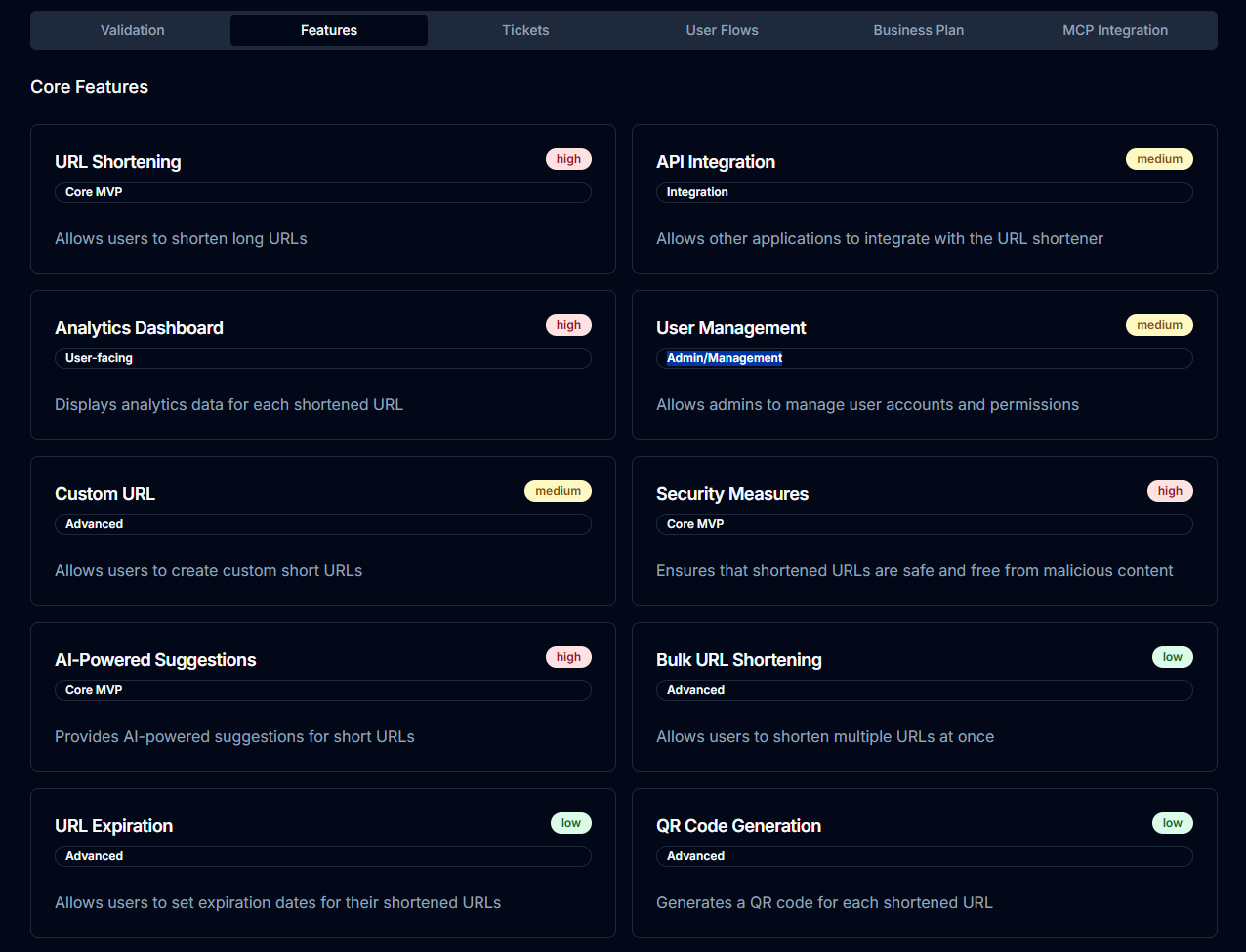Screen dimensions: 1246x952
Task: Switch to the Business Plan tab
Action: coord(918,30)
